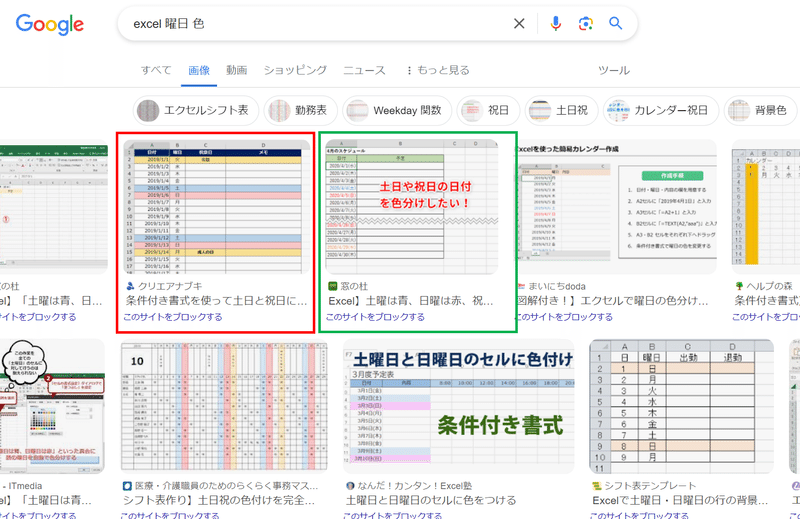Block the まいにちdoda result site
This screenshot has width=800, height=519.
click(x=564, y=317)
